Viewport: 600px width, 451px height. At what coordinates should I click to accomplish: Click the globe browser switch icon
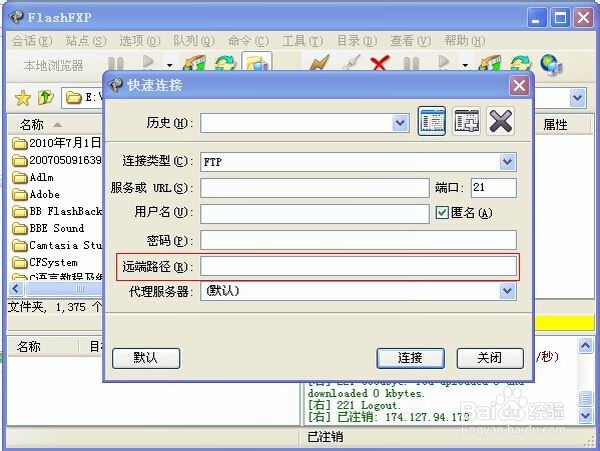click(x=551, y=64)
